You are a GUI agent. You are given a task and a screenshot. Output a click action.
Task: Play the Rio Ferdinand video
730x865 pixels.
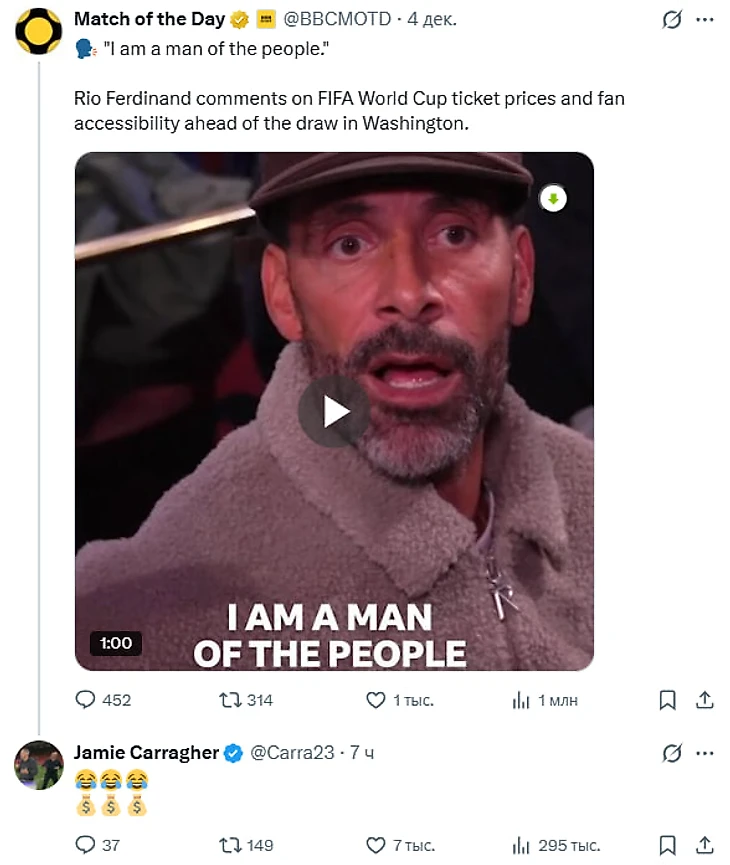click(x=335, y=411)
